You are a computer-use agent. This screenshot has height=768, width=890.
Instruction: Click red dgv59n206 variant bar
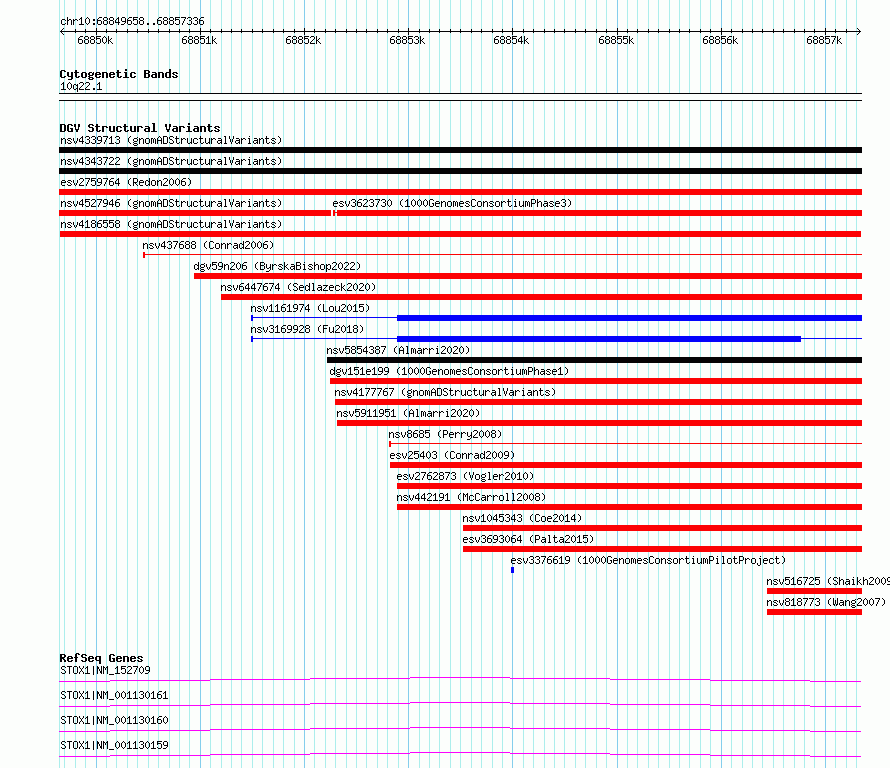coord(528,276)
